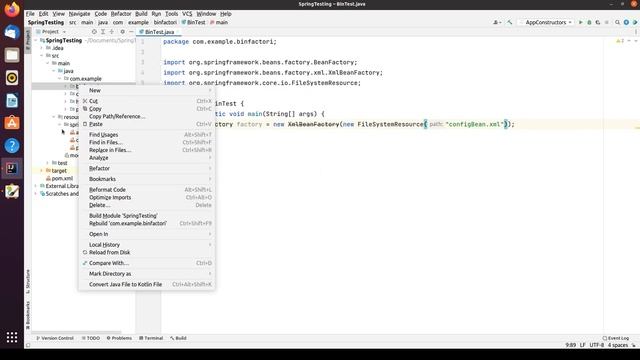
Task: Open the Event Log button
Action: [616, 338]
